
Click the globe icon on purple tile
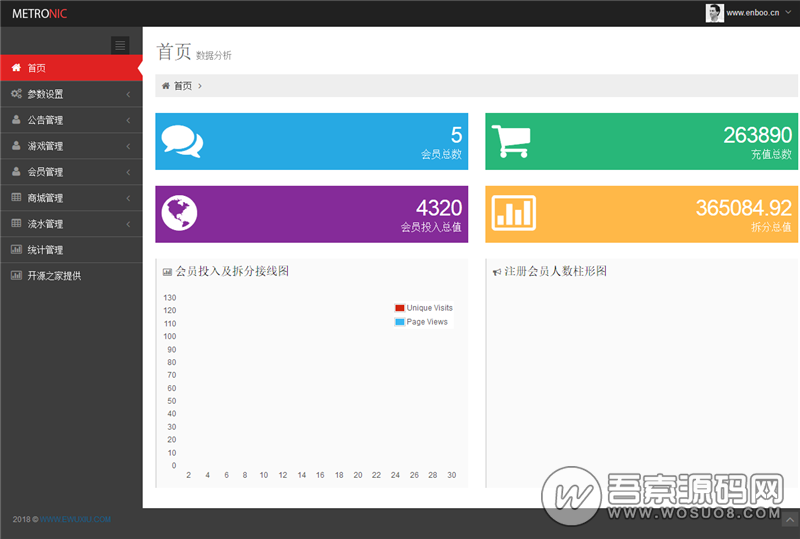(179, 212)
